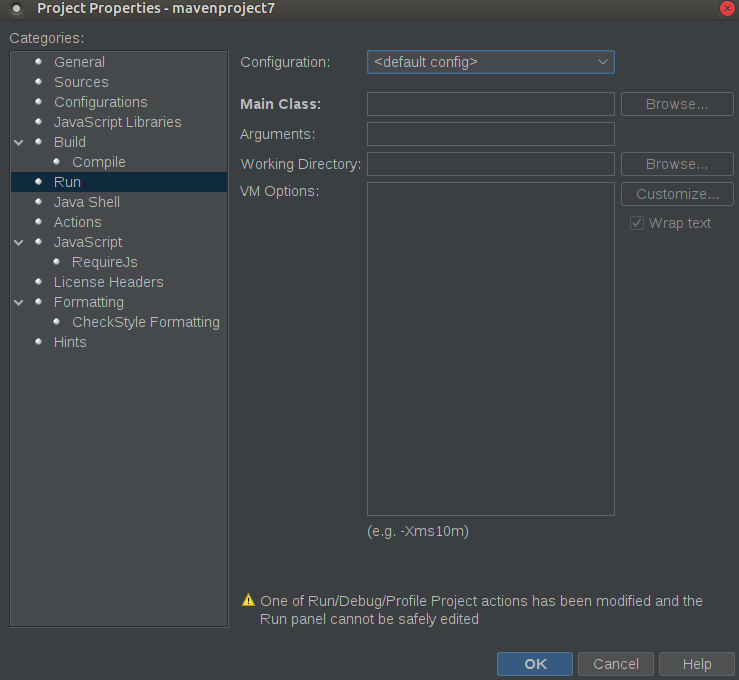Click the 'Run panel cannot be safely edited' warning text

[x=369, y=619]
